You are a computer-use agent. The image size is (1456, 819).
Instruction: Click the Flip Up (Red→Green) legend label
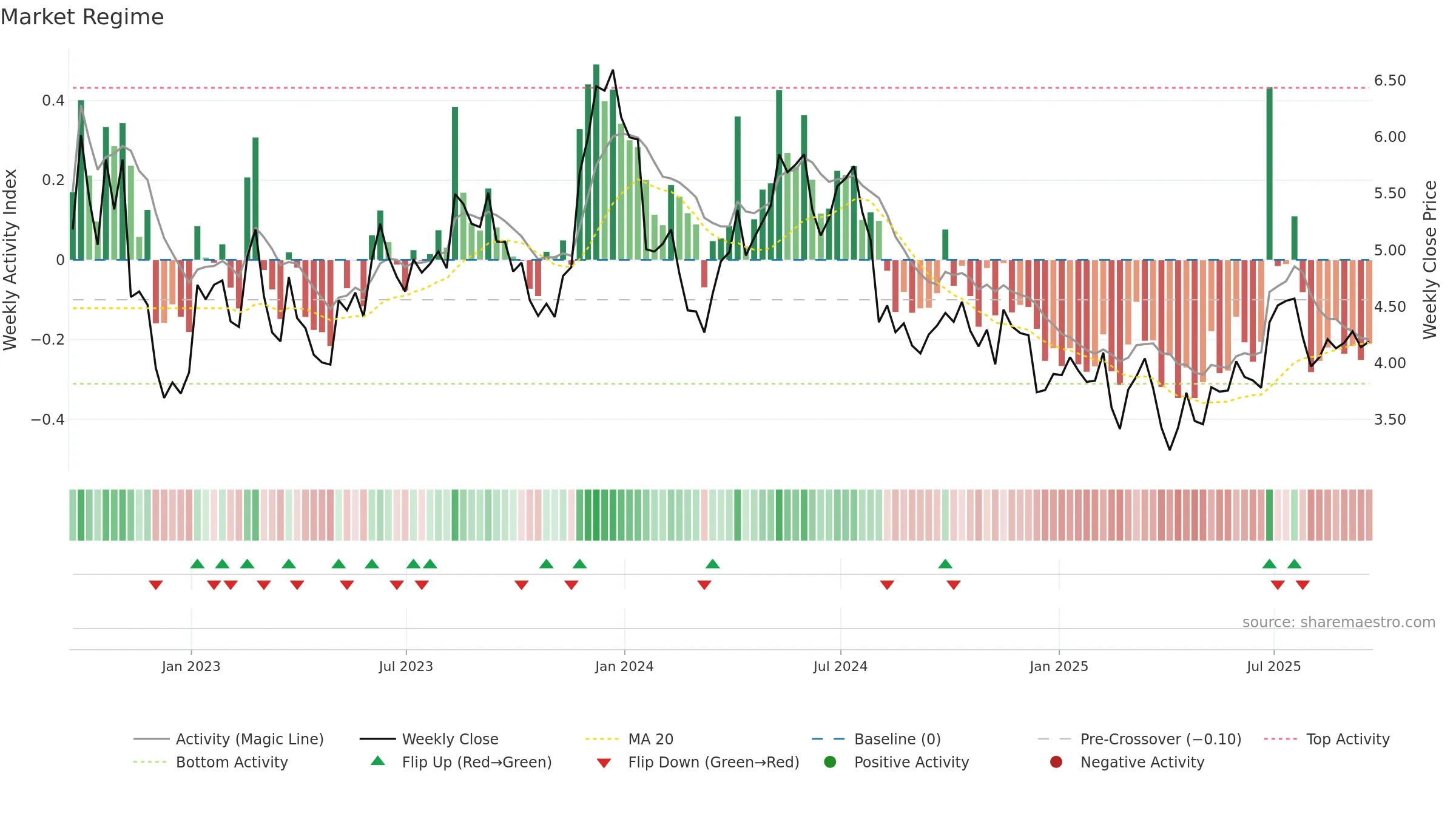477,762
